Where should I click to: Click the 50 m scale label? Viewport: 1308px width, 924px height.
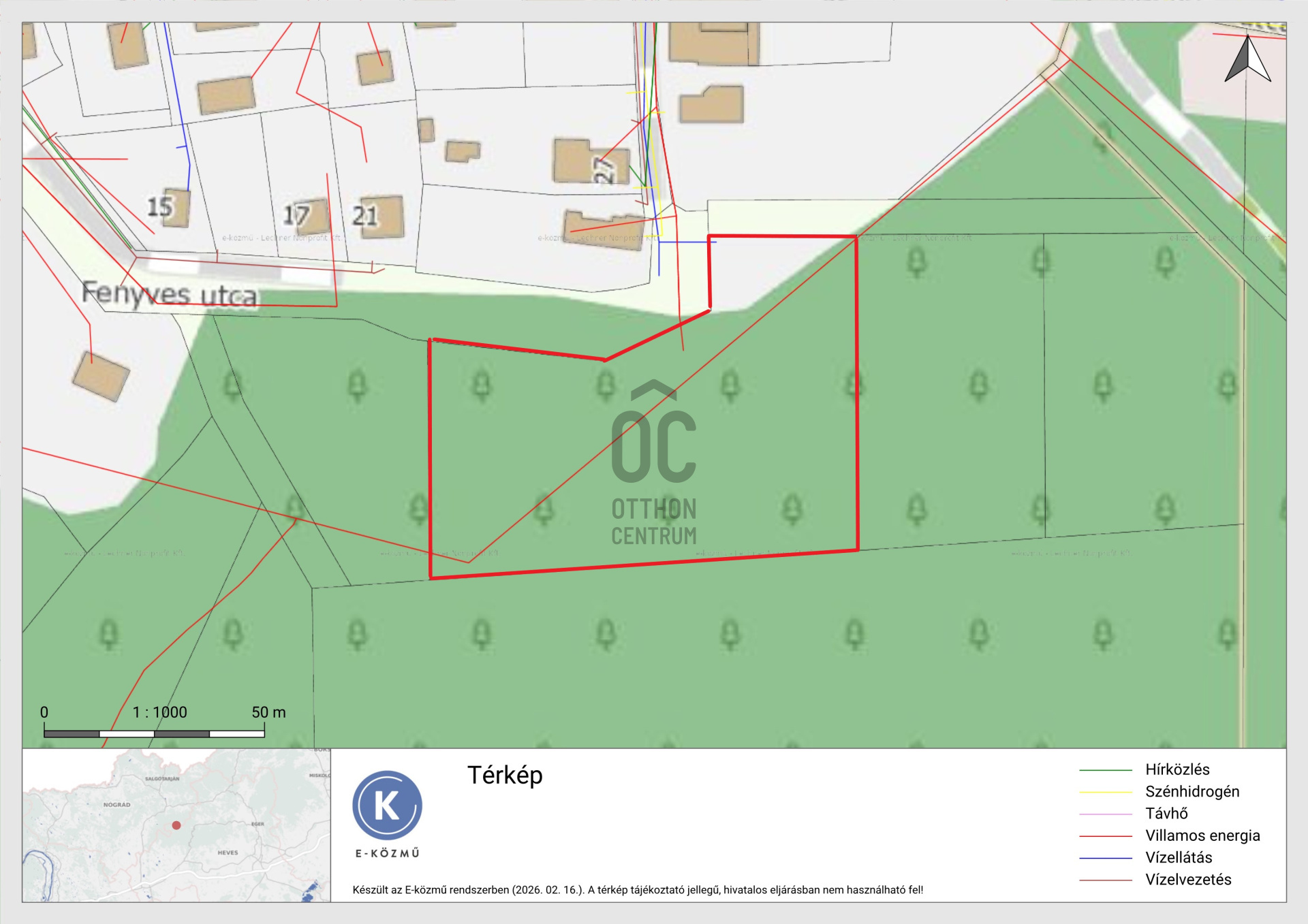268,712
